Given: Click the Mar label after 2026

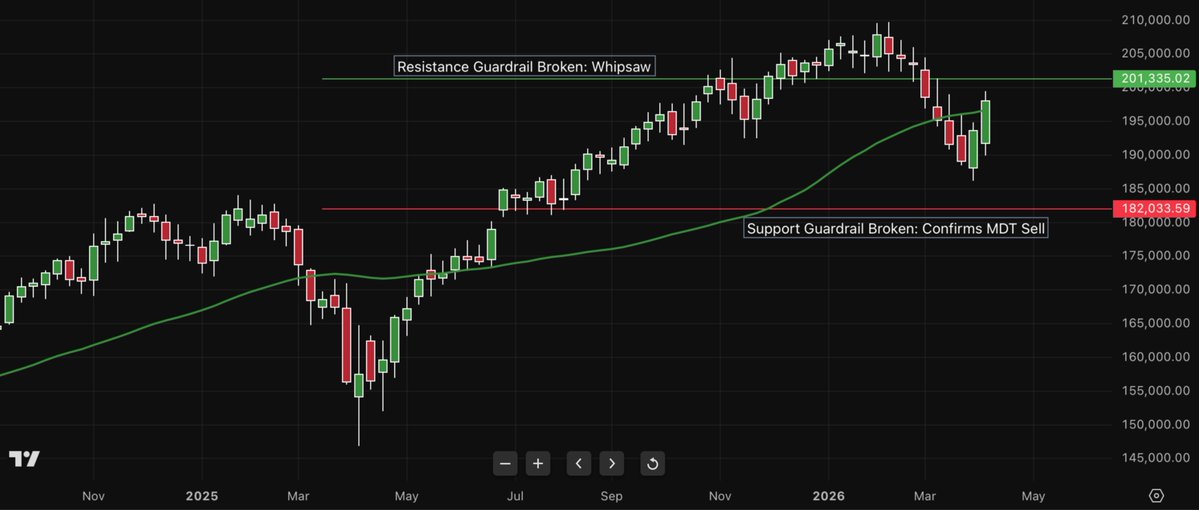Looking at the screenshot, I should pyautogui.click(x=925, y=495).
